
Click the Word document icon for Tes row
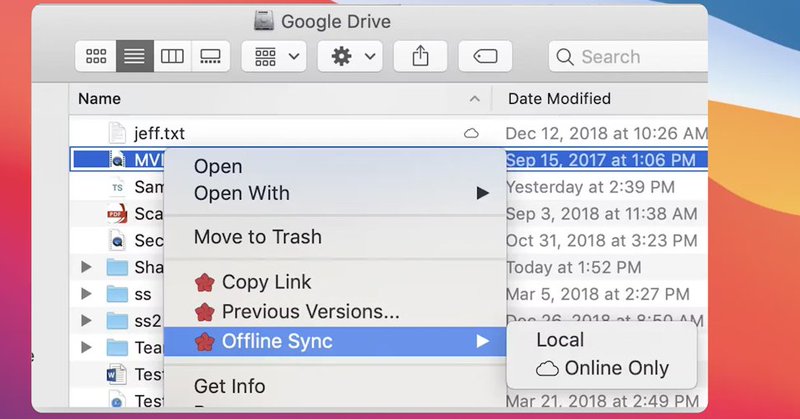[x=117, y=375]
